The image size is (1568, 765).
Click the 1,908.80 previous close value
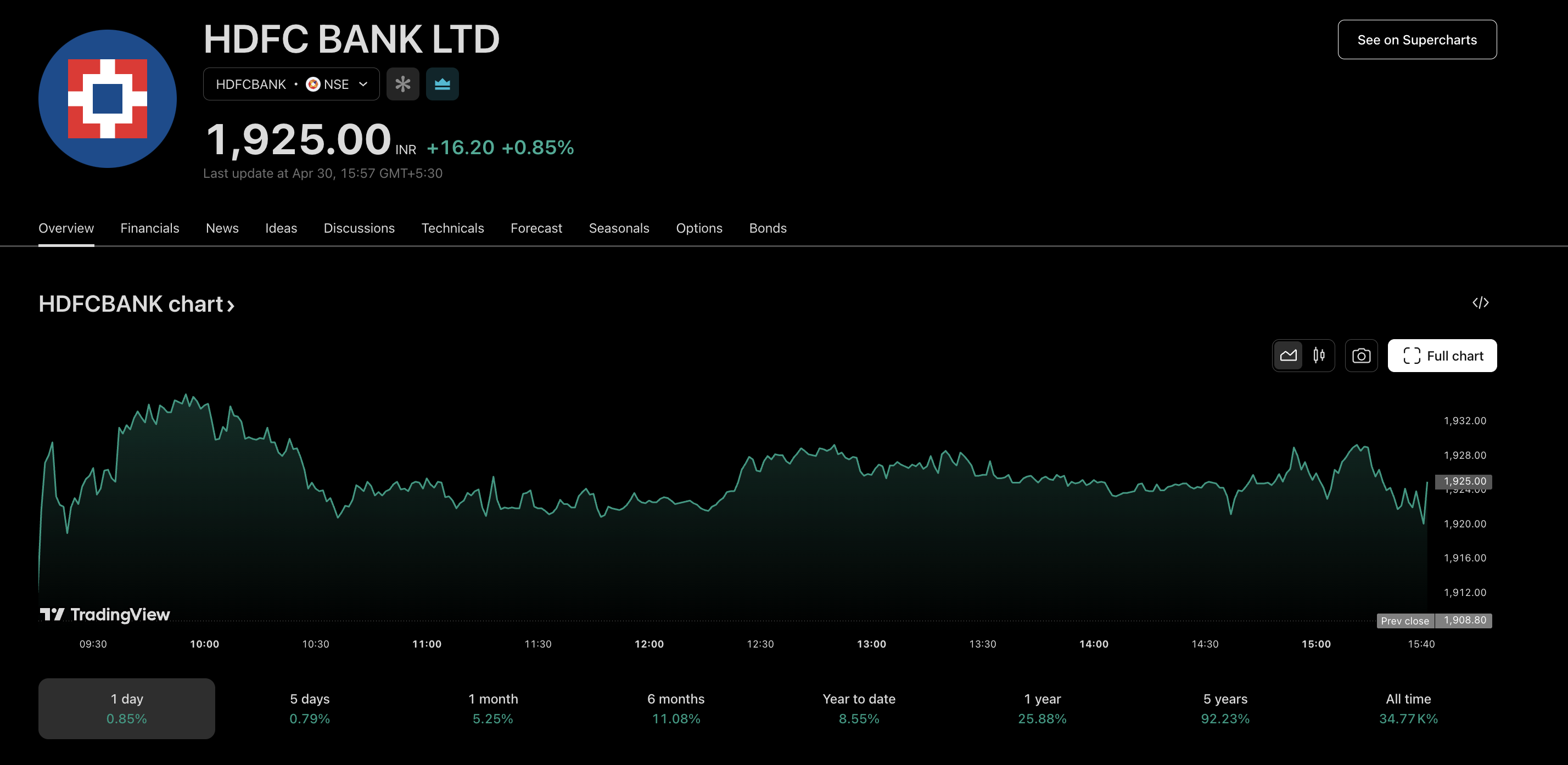[x=1464, y=620]
